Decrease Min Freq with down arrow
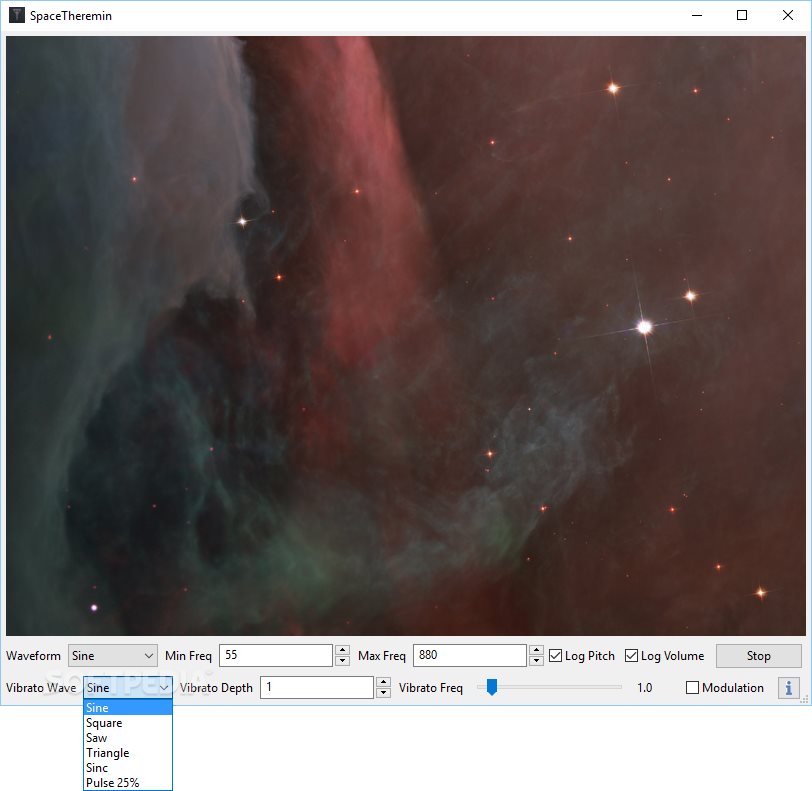 pos(342,661)
